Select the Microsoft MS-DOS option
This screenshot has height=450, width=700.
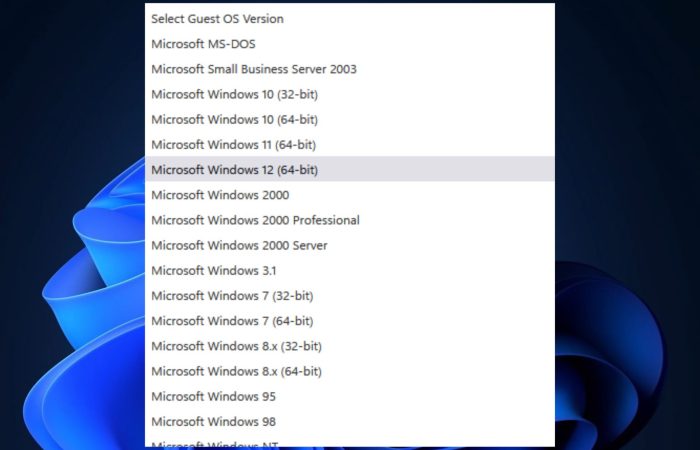click(350, 44)
